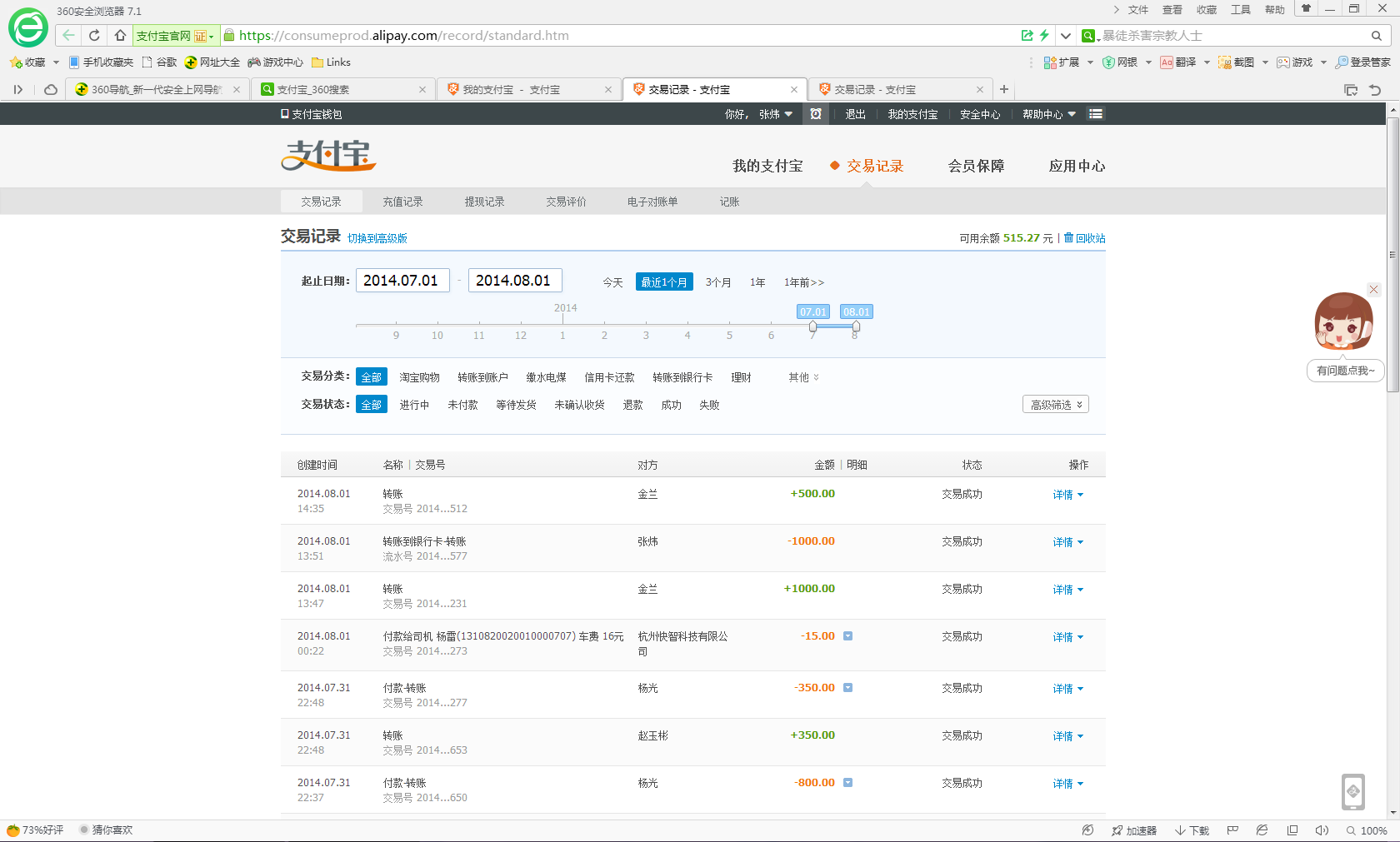Open a new browser tab with plus icon
This screenshot has width=1400, height=842.
pos(1004,89)
